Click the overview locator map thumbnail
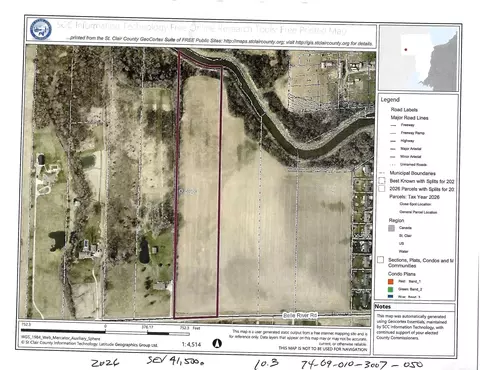The height and width of the screenshot is (370, 480). 419,59
